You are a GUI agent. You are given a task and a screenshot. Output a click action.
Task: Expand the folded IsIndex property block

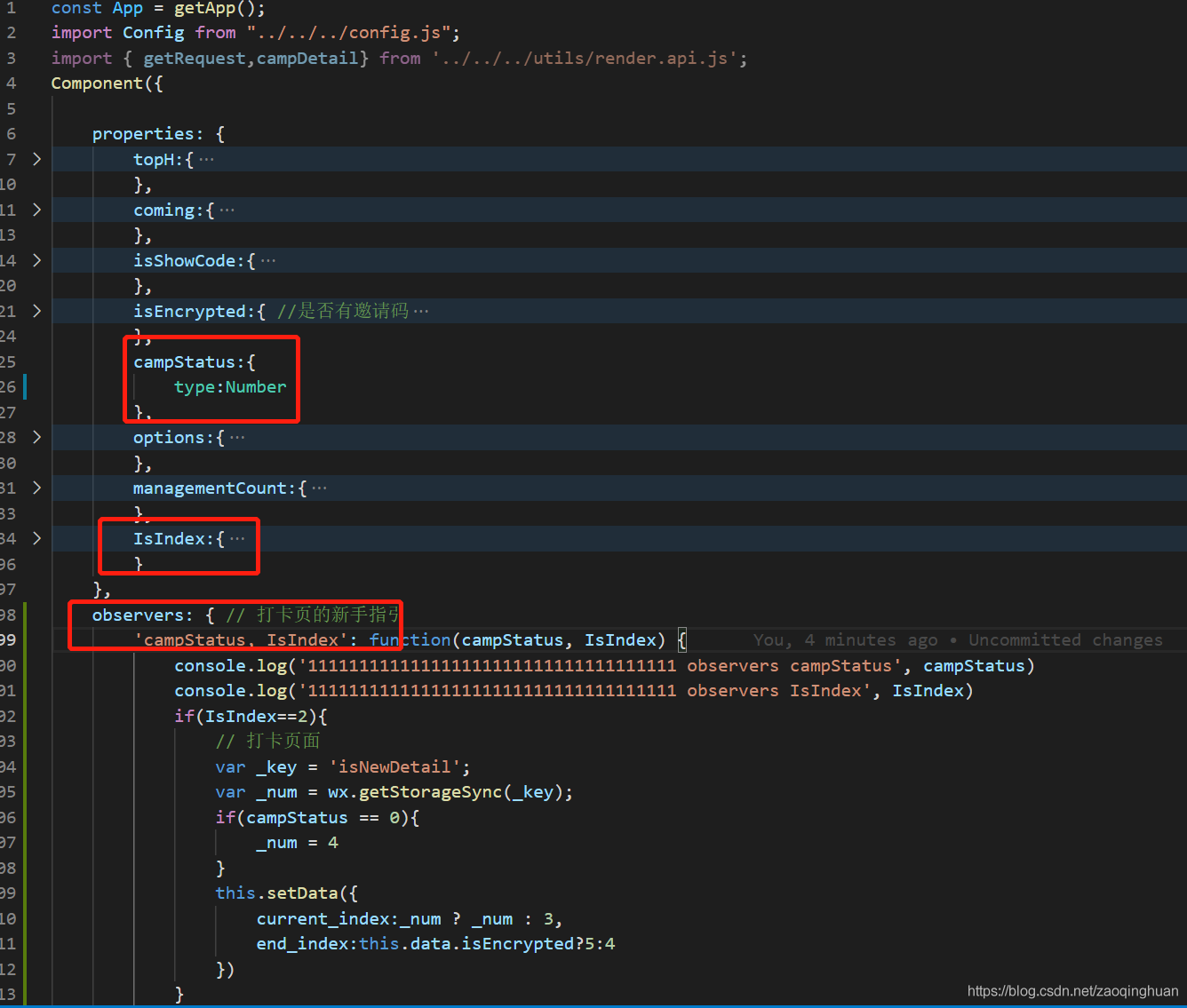pyautogui.click(x=36, y=538)
